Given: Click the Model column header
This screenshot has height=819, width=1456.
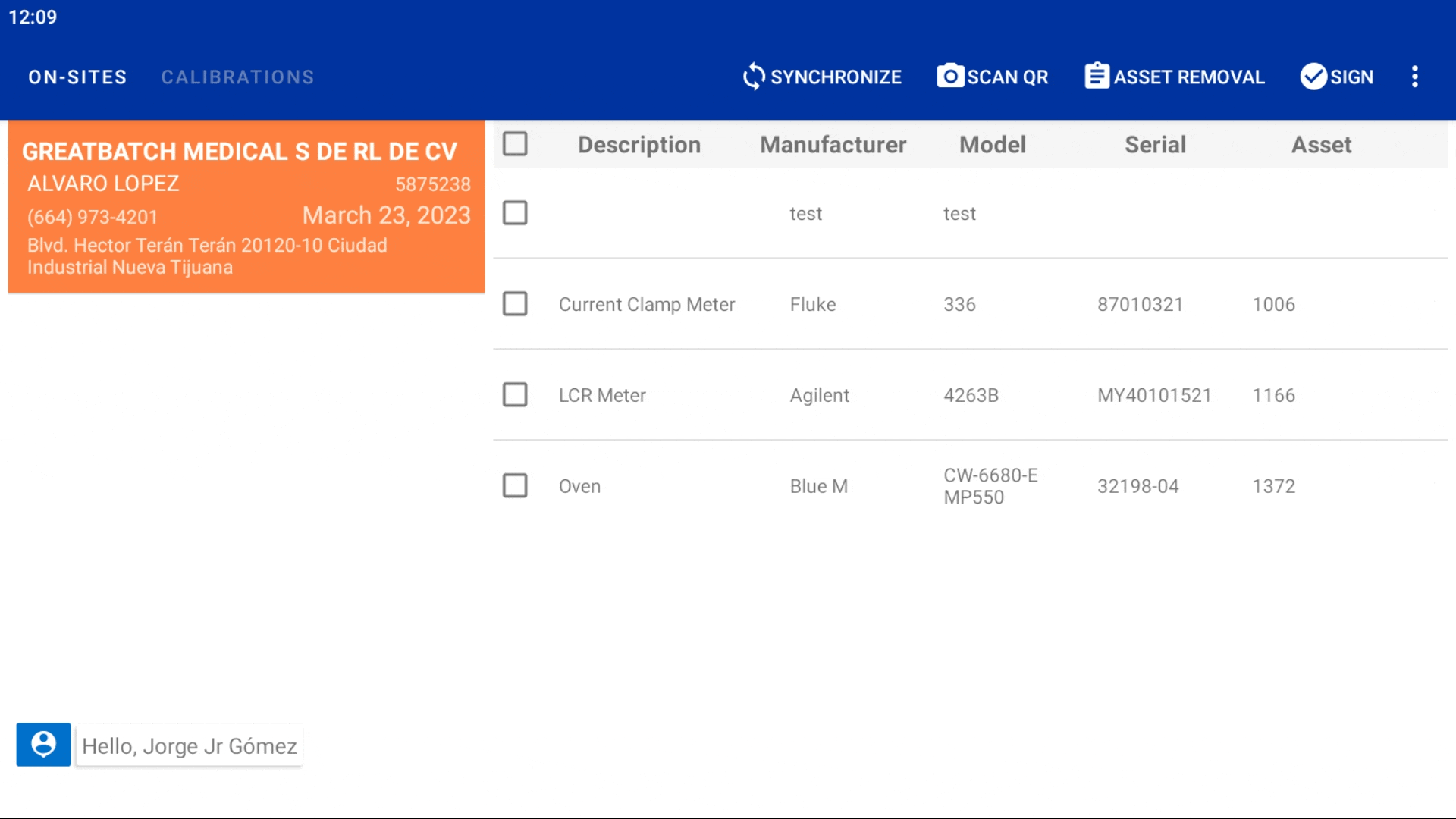Looking at the screenshot, I should pos(993,145).
